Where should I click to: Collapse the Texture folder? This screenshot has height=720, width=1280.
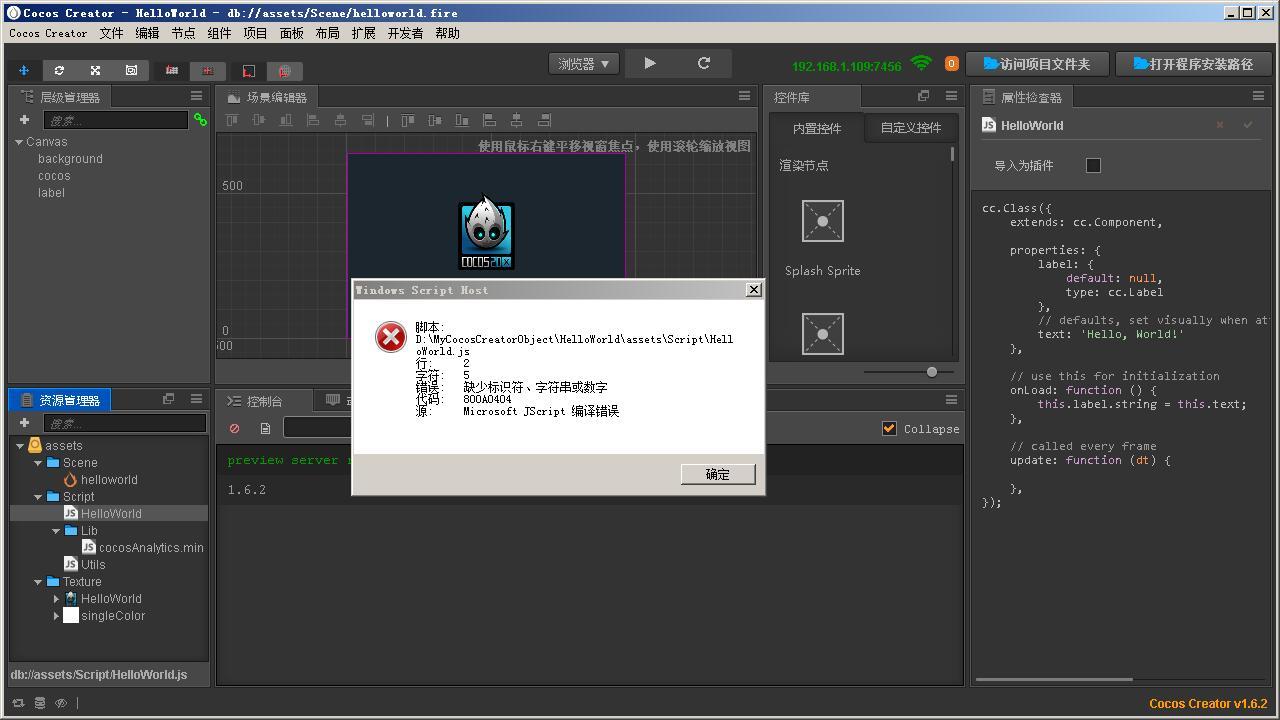tap(38, 582)
